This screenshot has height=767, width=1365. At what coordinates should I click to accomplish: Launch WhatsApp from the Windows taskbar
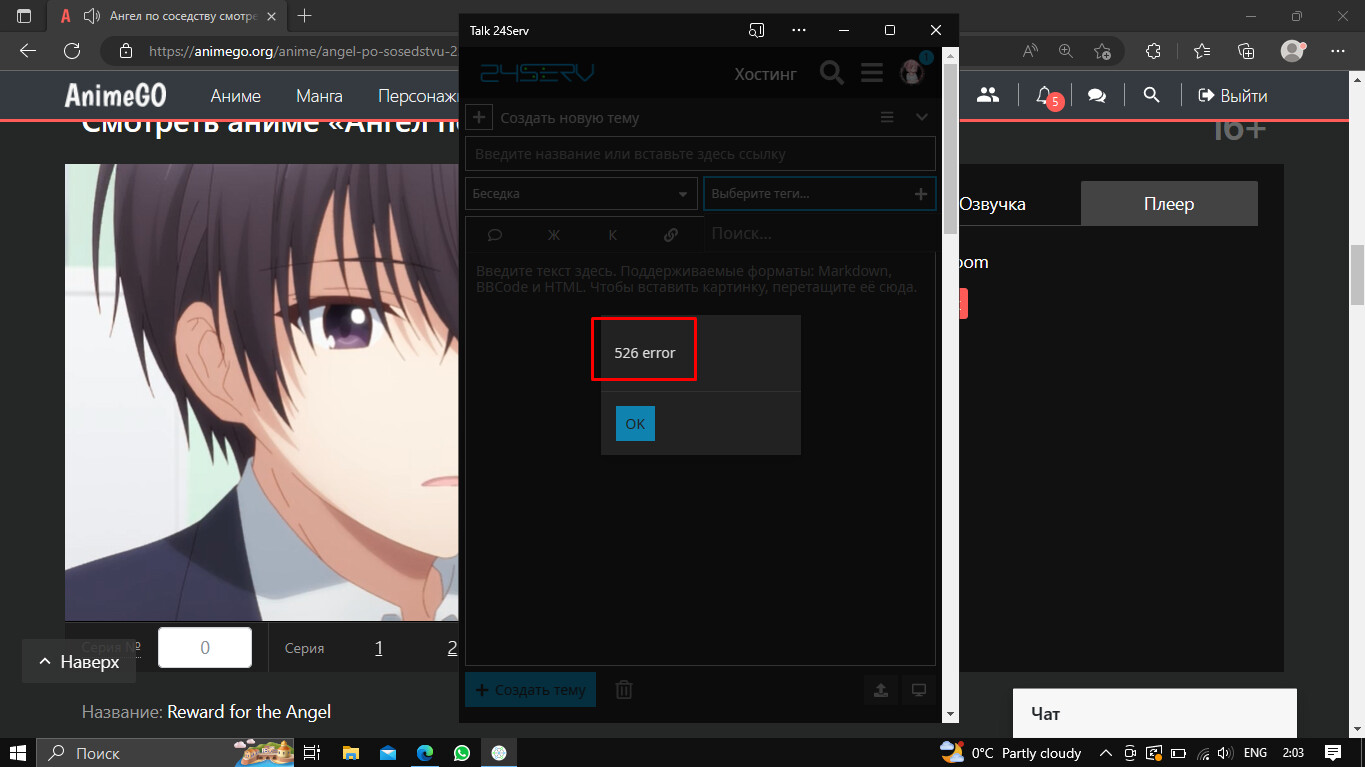461,753
